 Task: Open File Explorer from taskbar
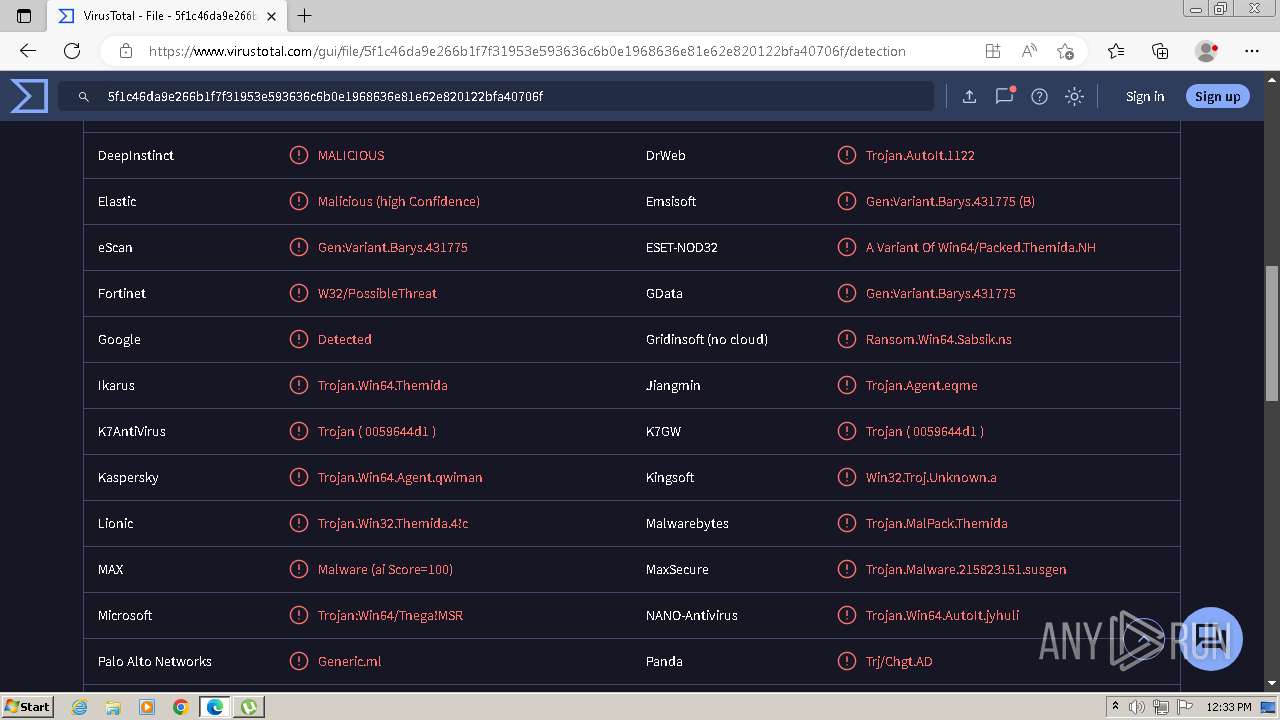[113, 706]
